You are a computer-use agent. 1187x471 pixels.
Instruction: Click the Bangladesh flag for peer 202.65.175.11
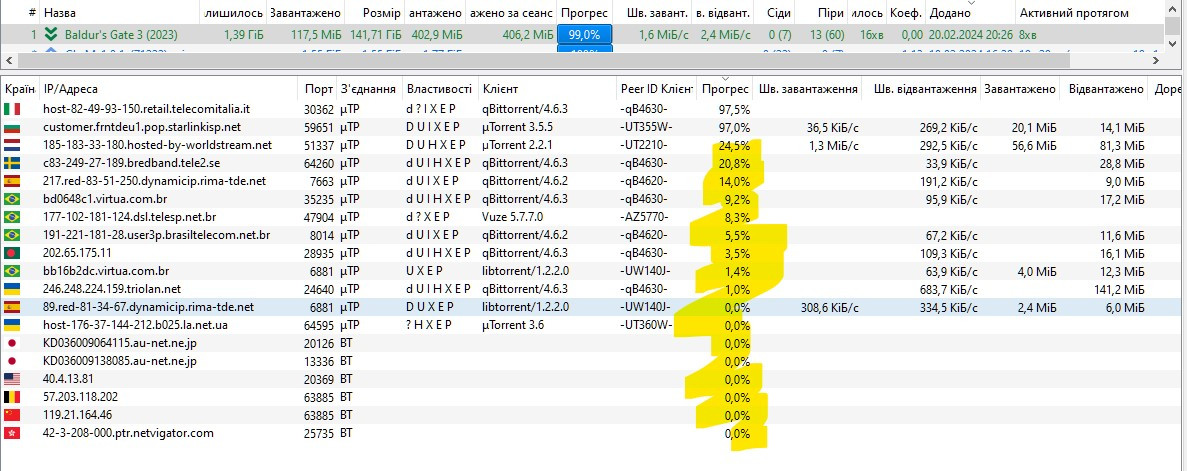pyautogui.click(x=13, y=253)
